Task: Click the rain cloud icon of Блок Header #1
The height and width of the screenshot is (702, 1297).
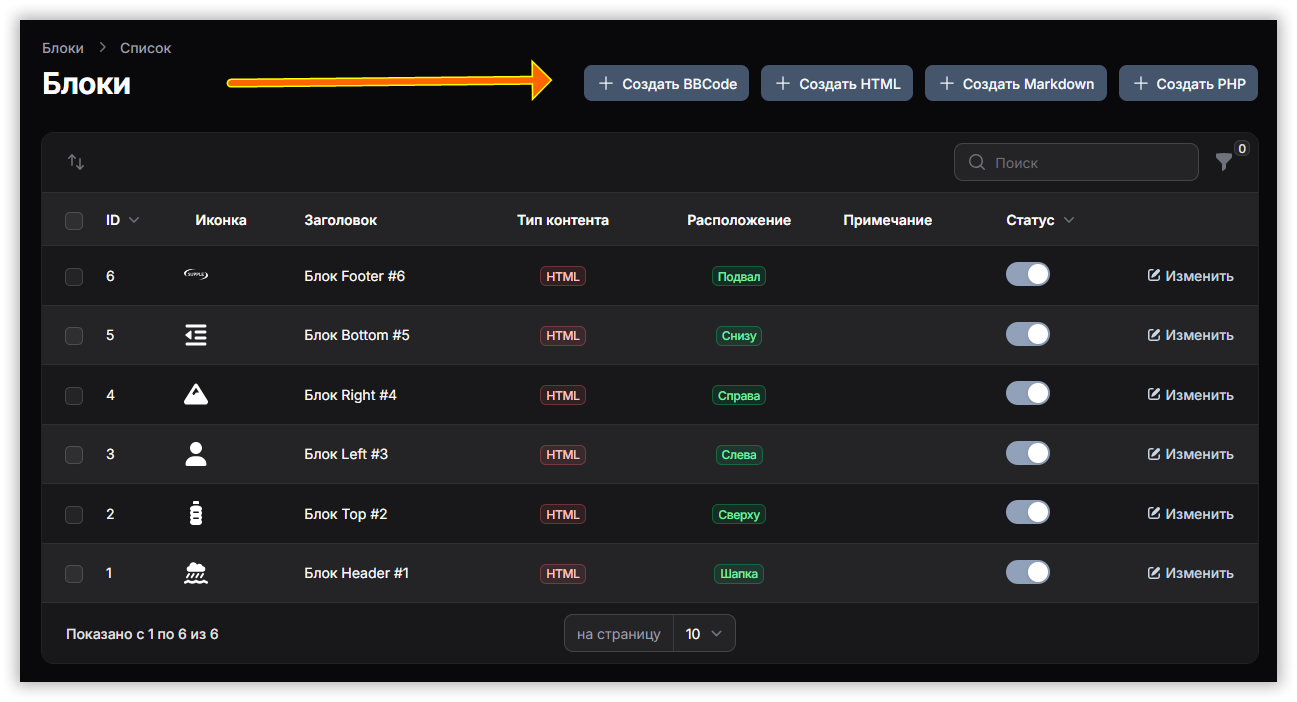Action: coord(196,573)
